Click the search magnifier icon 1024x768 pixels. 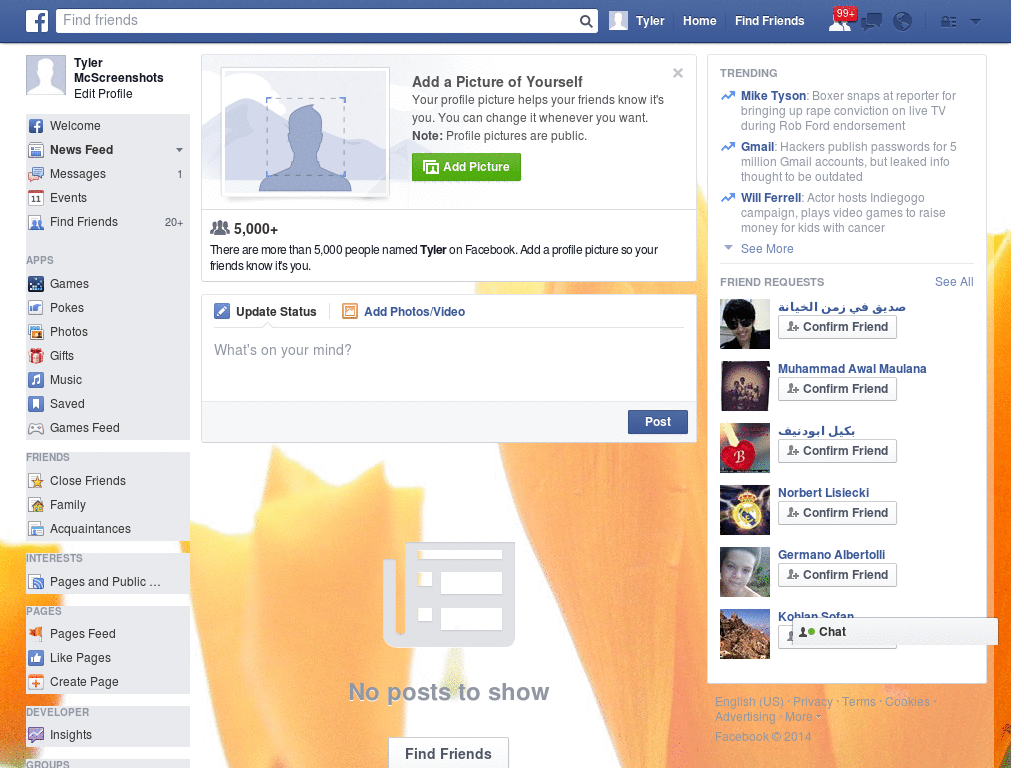(x=586, y=21)
